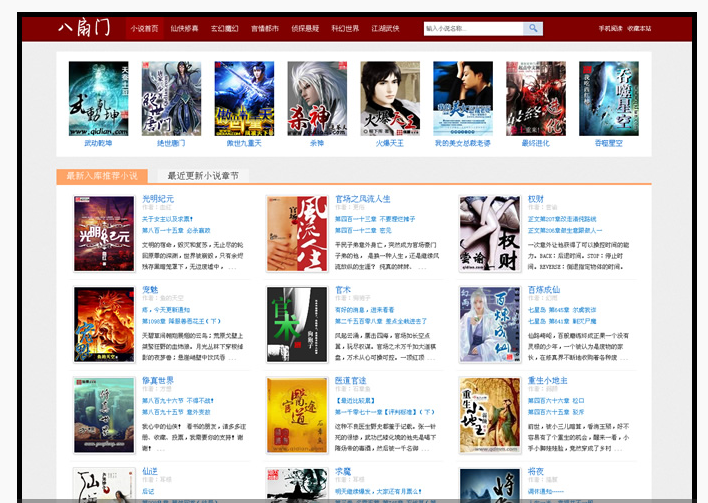The image size is (708, 503).
Task: Open the 杀神 cover in the top row
Action: pyautogui.click(x=317, y=98)
